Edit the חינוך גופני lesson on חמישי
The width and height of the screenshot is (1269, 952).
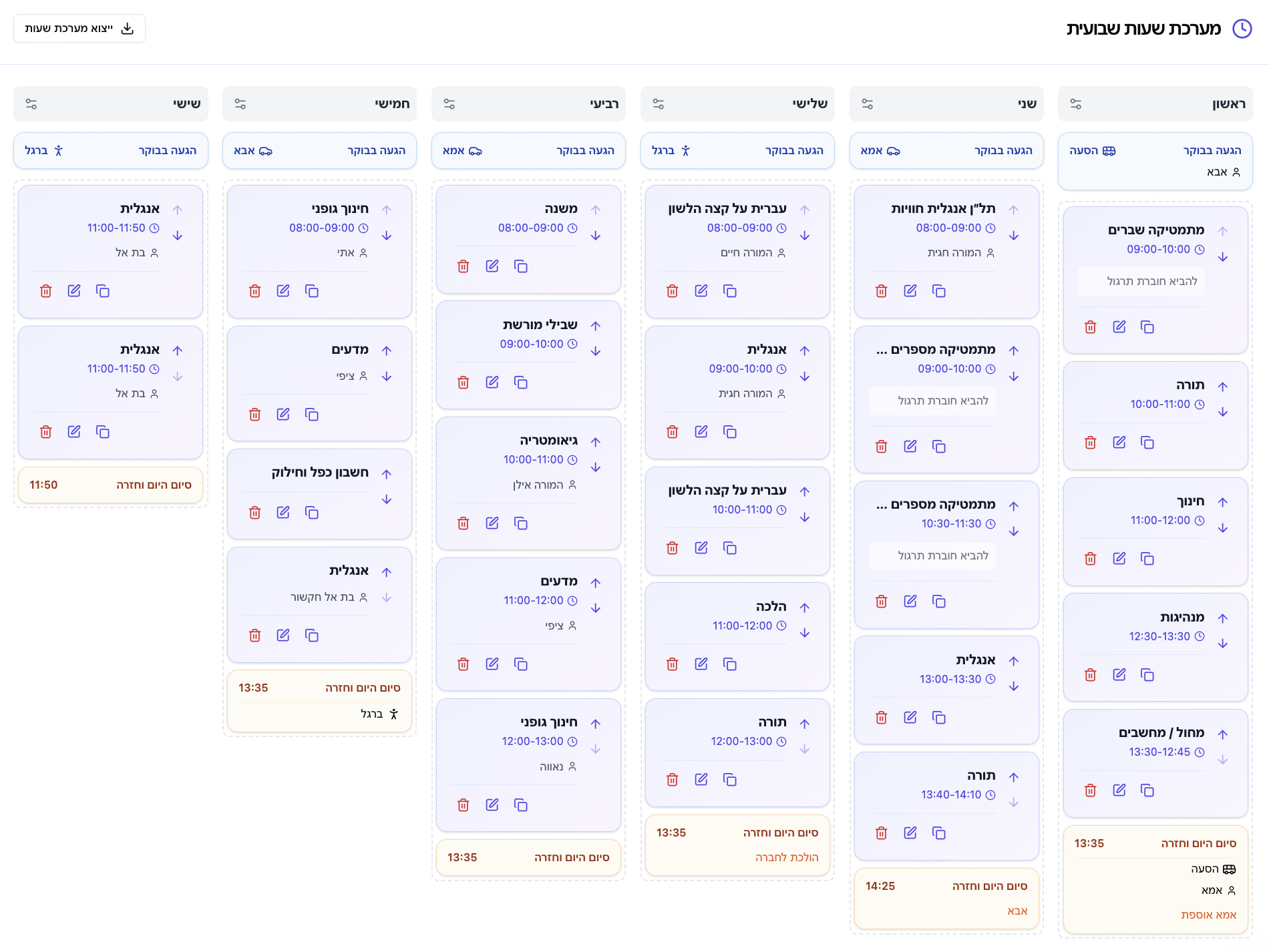[x=283, y=291]
